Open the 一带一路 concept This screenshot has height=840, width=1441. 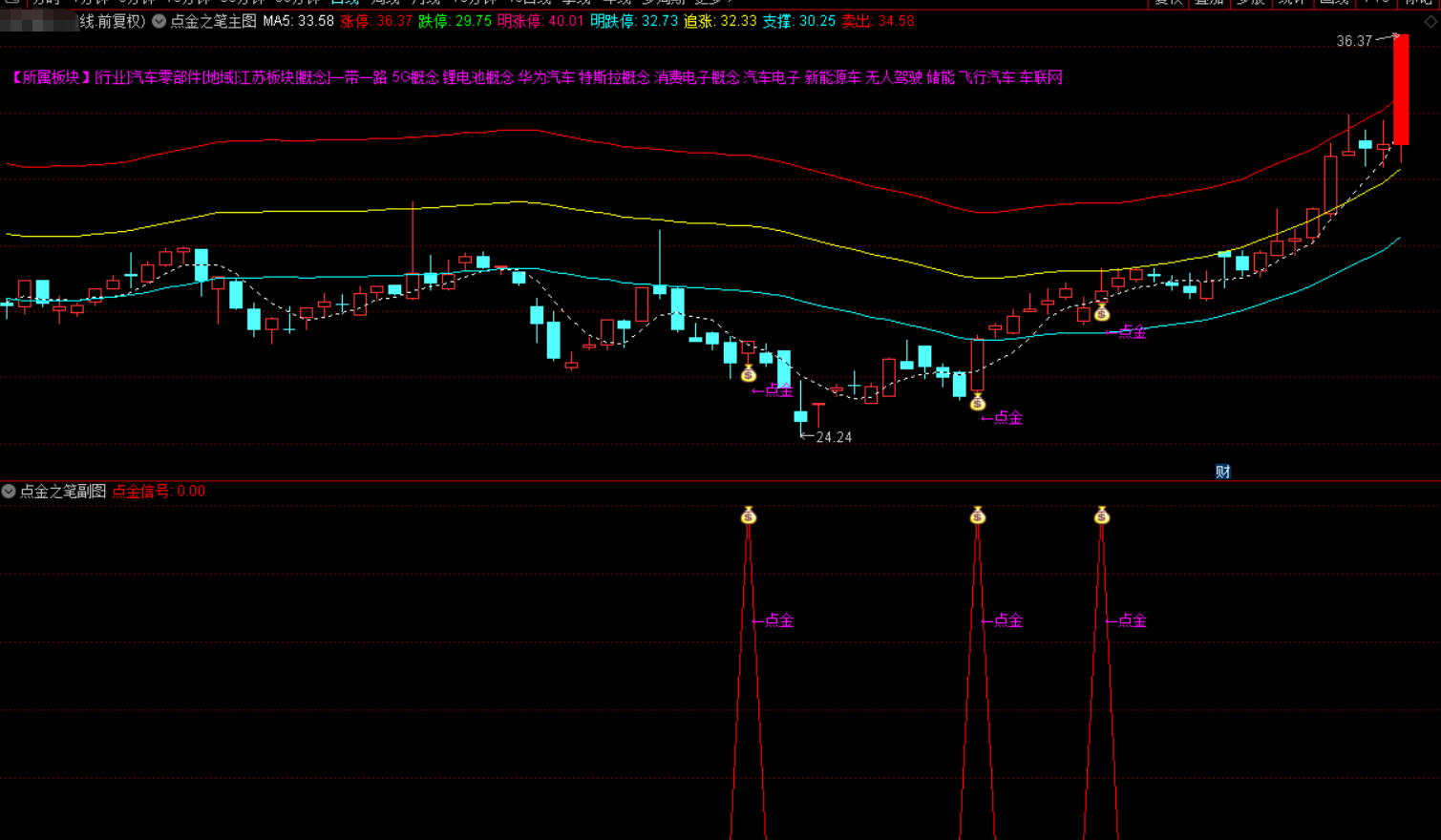pos(359,77)
